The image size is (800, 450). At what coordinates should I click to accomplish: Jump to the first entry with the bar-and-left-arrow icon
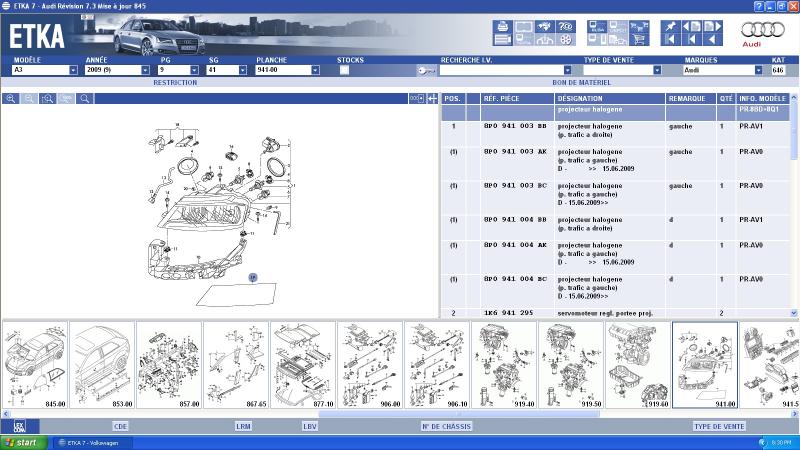[670, 40]
